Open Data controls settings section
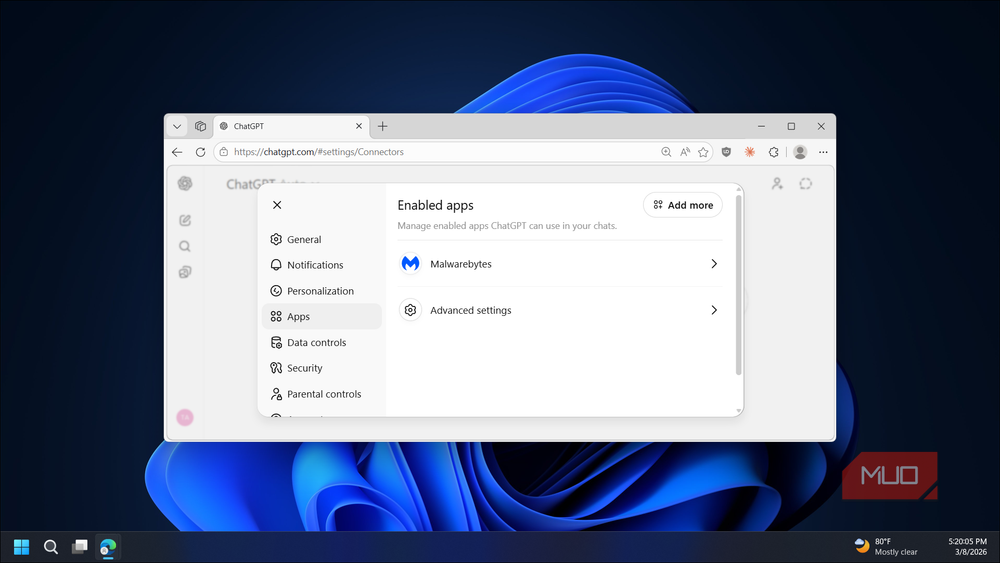Viewport: 1000px width, 563px height. point(321,342)
